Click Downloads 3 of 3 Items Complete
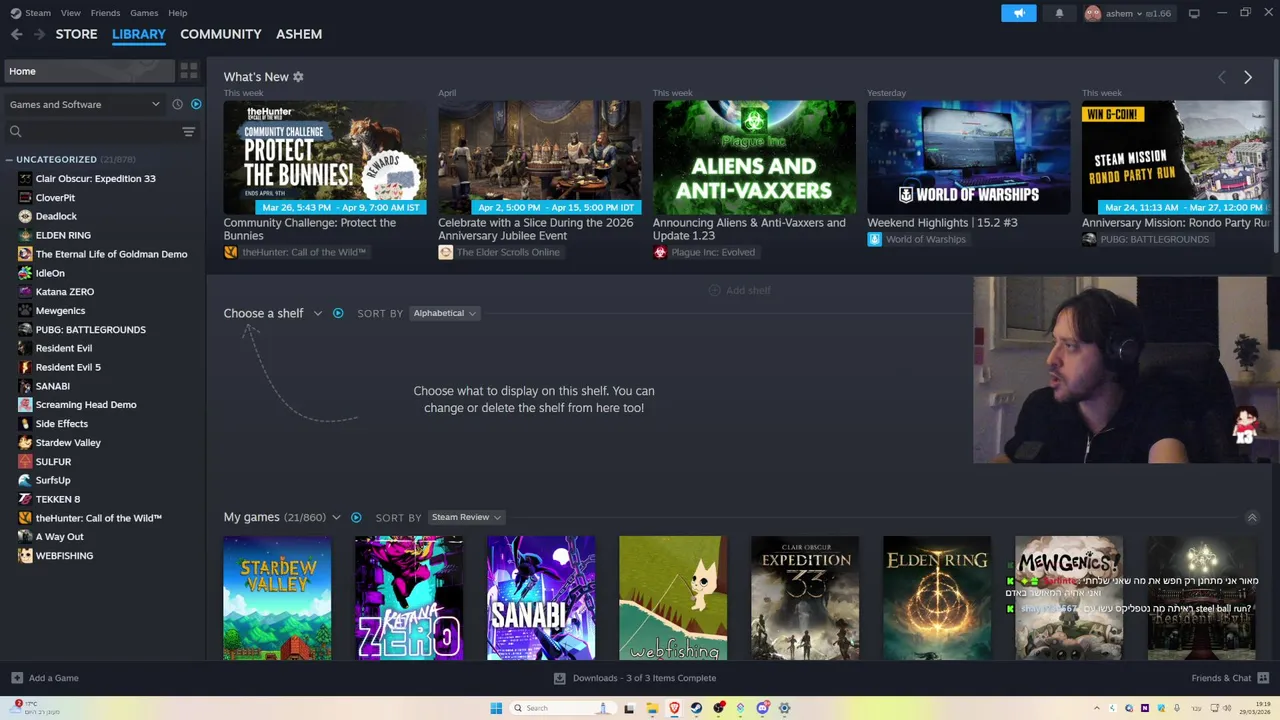 644,678
